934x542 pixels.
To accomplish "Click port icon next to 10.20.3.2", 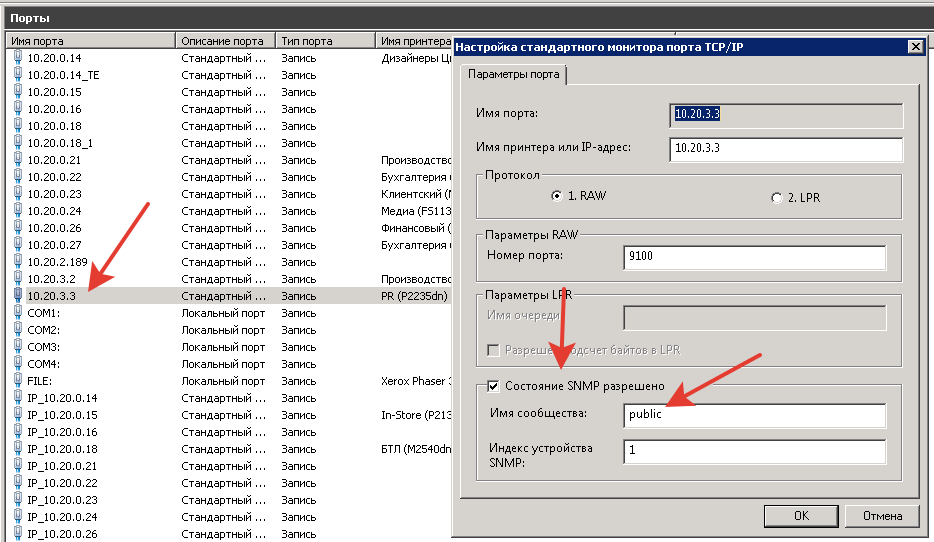I will [x=18, y=279].
